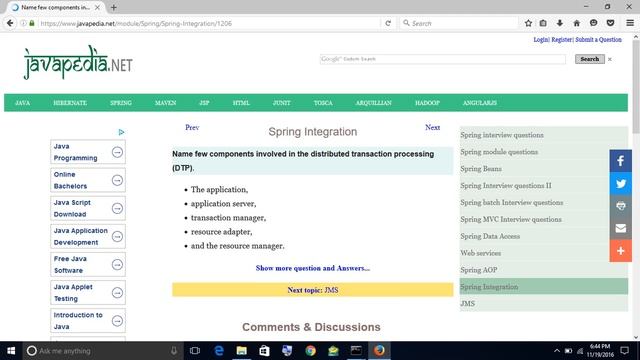Open the SPRING menu item

click(x=121, y=103)
